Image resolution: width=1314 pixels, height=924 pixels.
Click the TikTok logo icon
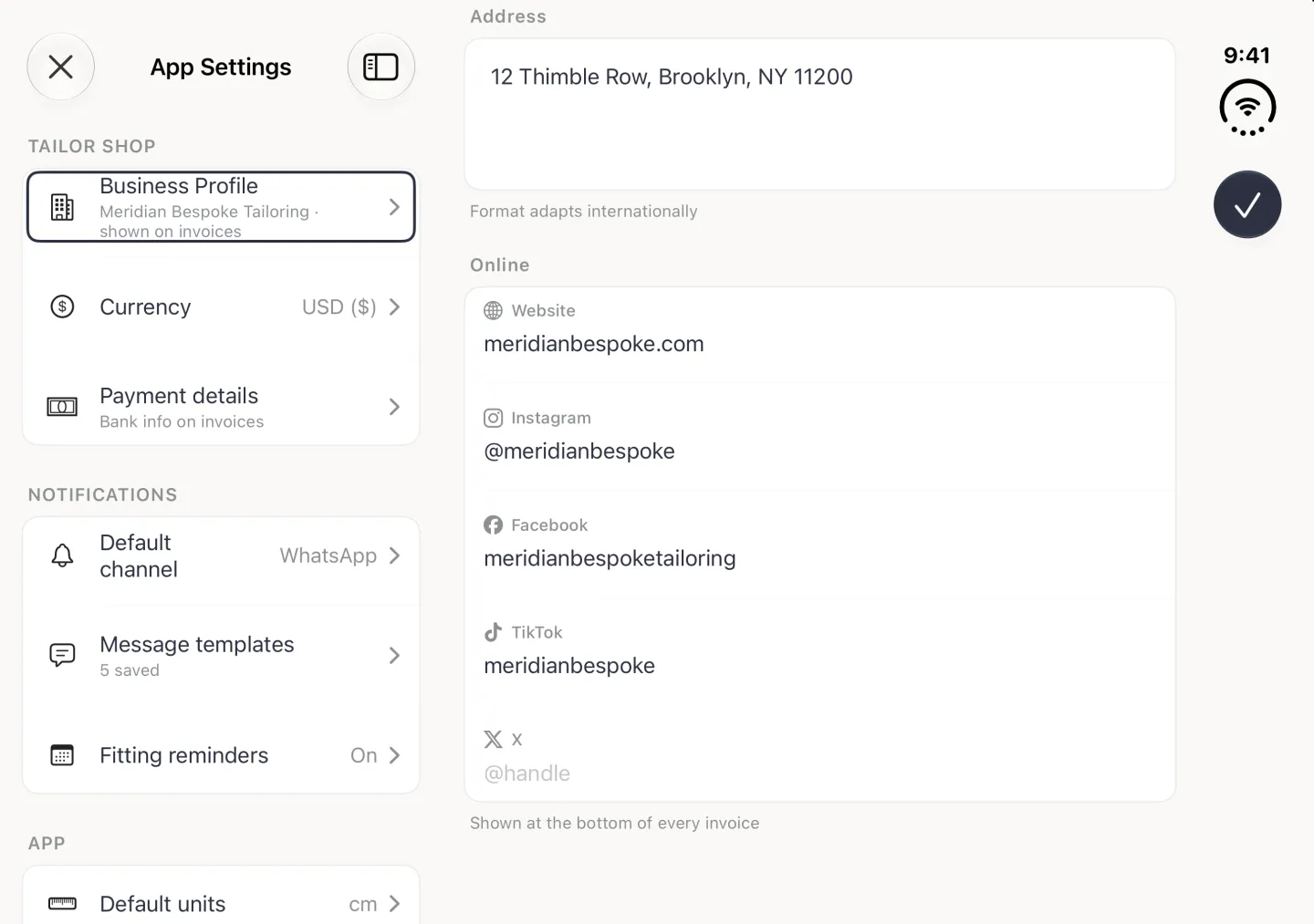tap(493, 632)
